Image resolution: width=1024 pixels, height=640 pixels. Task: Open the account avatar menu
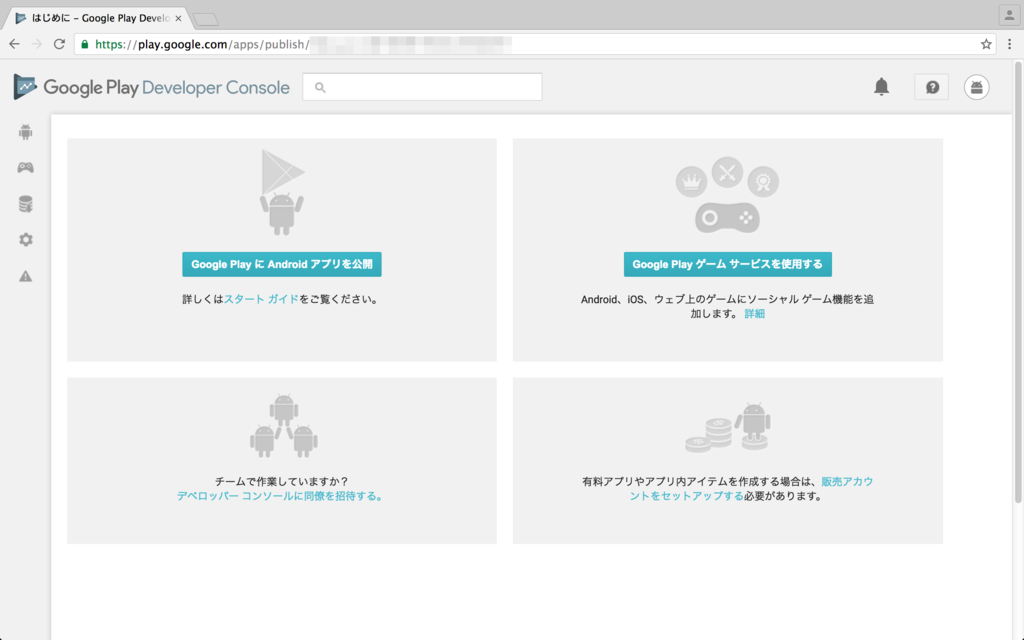977,87
